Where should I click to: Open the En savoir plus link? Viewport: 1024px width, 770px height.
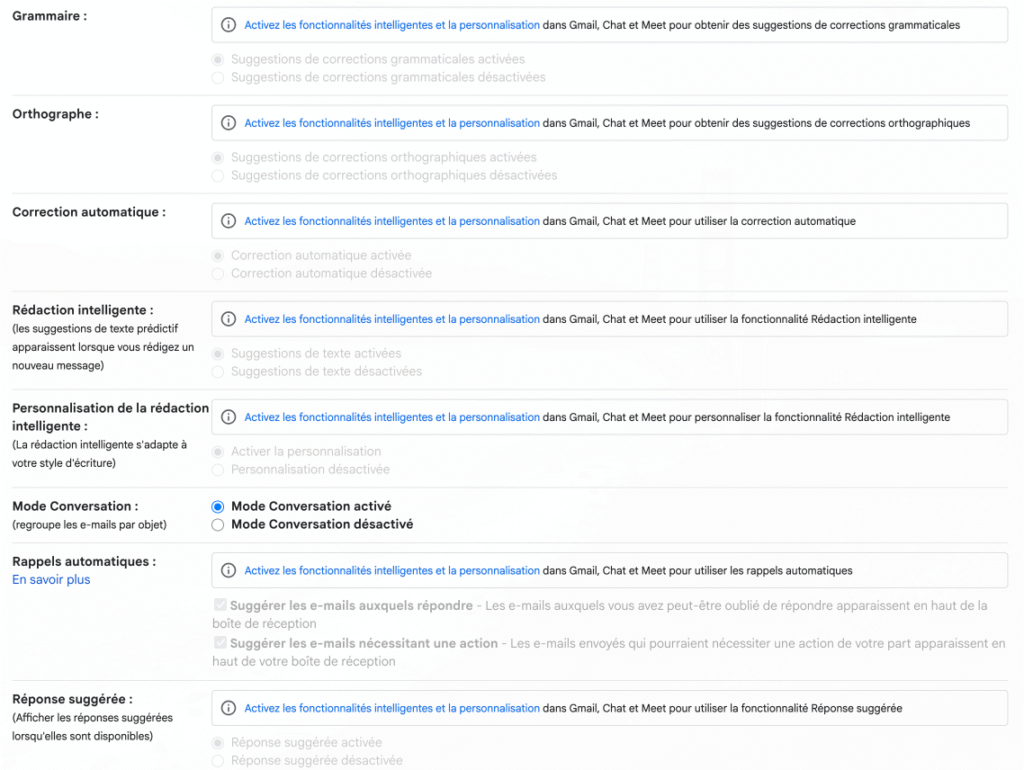(x=51, y=580)
